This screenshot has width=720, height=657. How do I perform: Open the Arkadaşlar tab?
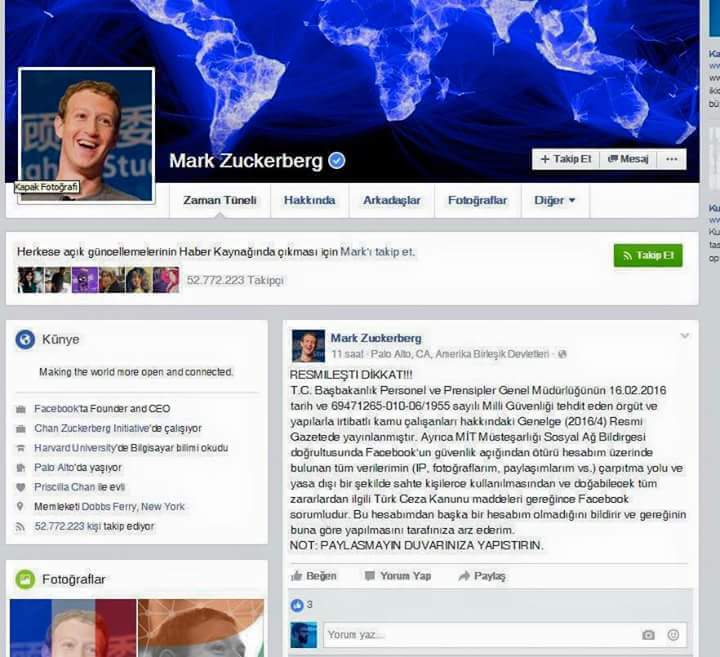392,200
